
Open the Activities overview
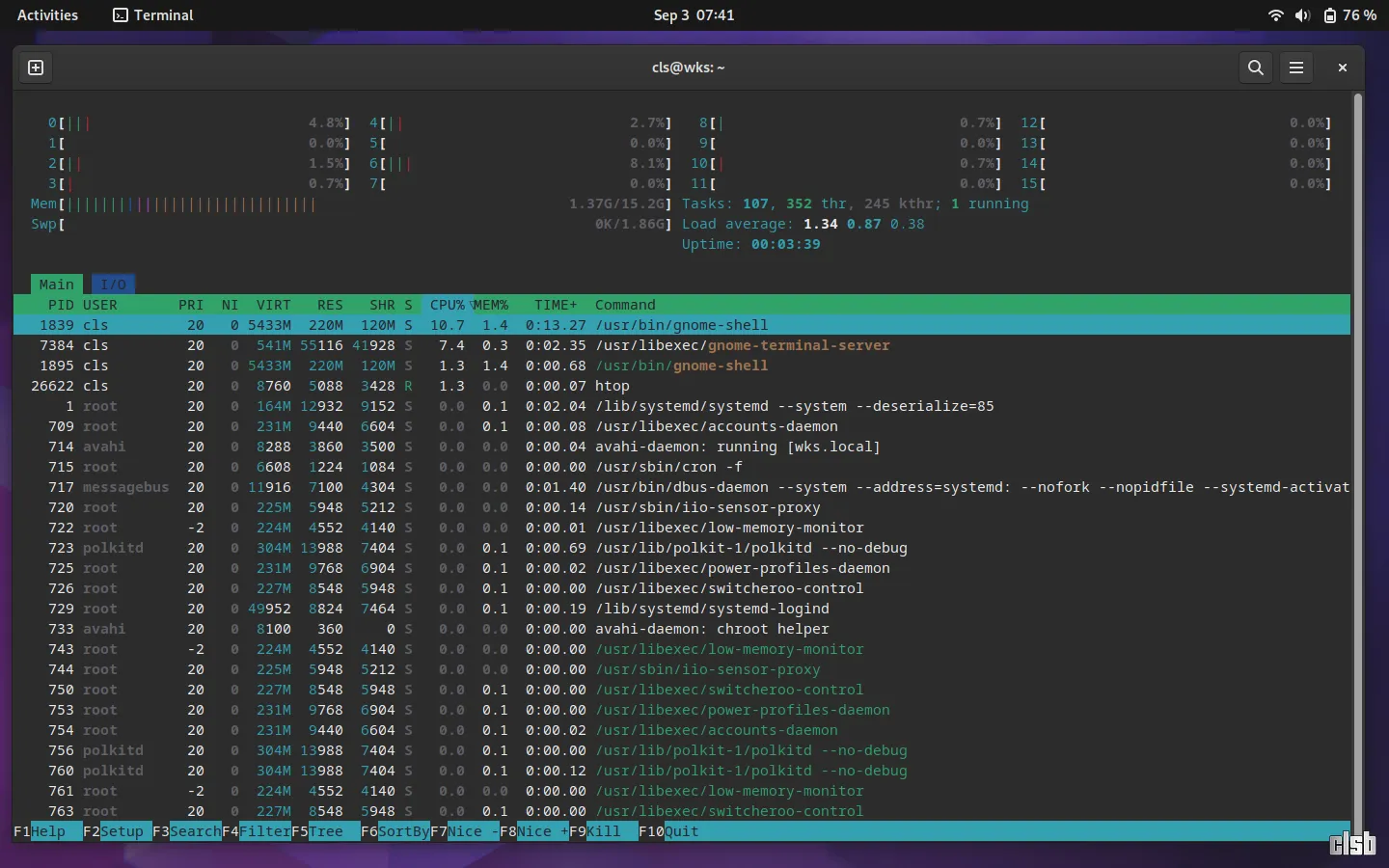(x=47, y=15)
